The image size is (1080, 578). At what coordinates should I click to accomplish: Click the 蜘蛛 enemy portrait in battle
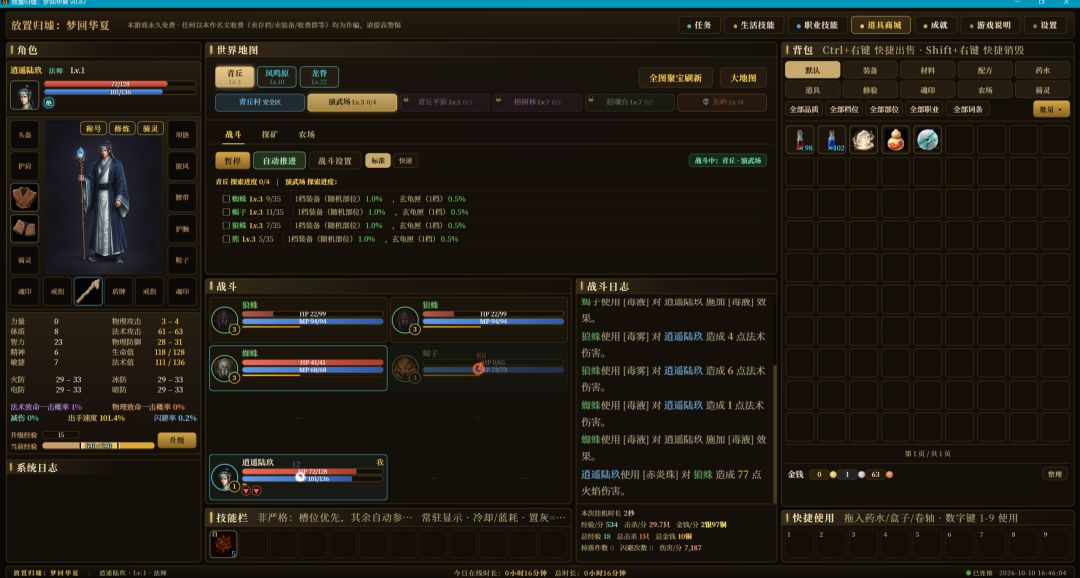[x=225, y=369]
